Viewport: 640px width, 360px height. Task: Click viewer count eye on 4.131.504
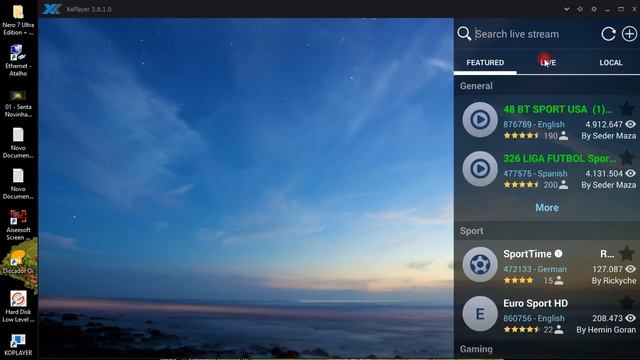pyautogui.click(x=631, y=173)
